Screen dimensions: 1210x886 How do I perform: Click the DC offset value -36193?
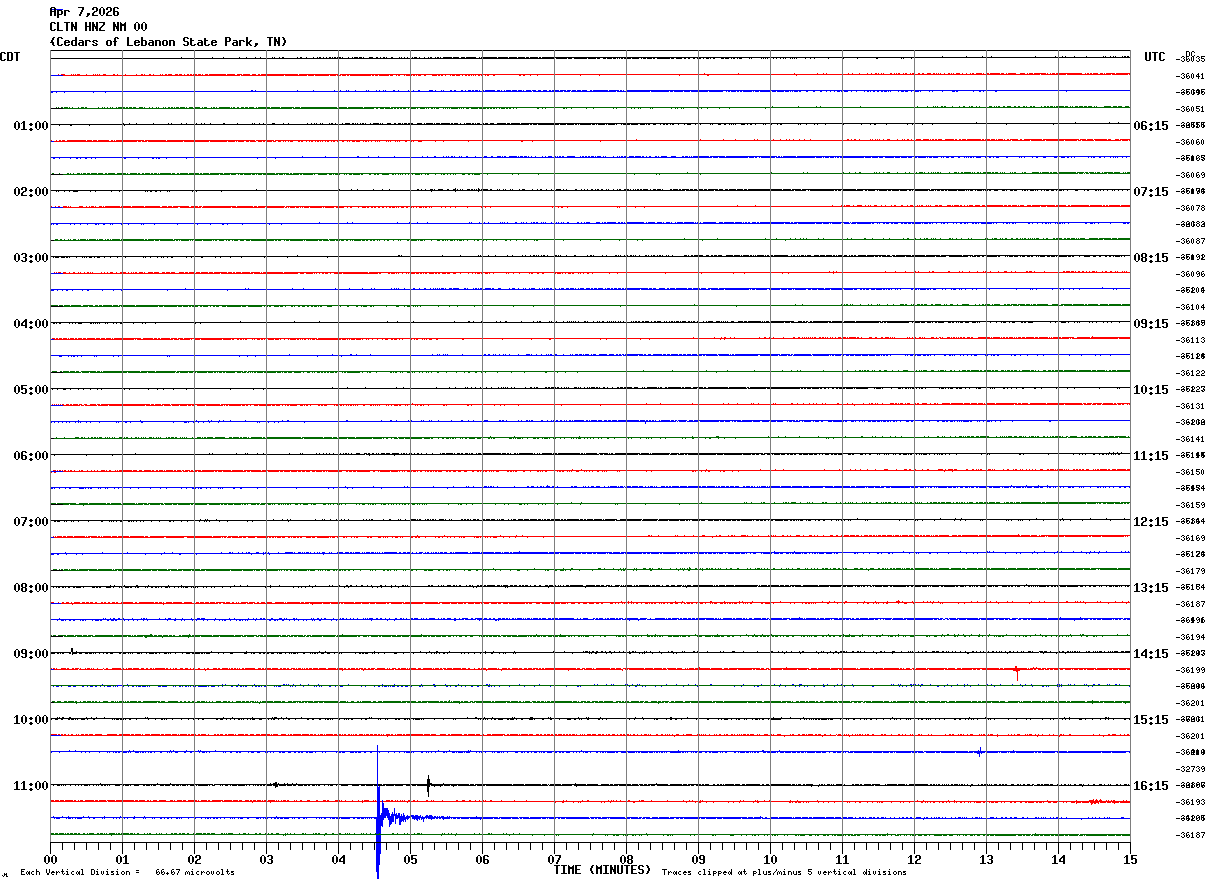(1191, 802)
